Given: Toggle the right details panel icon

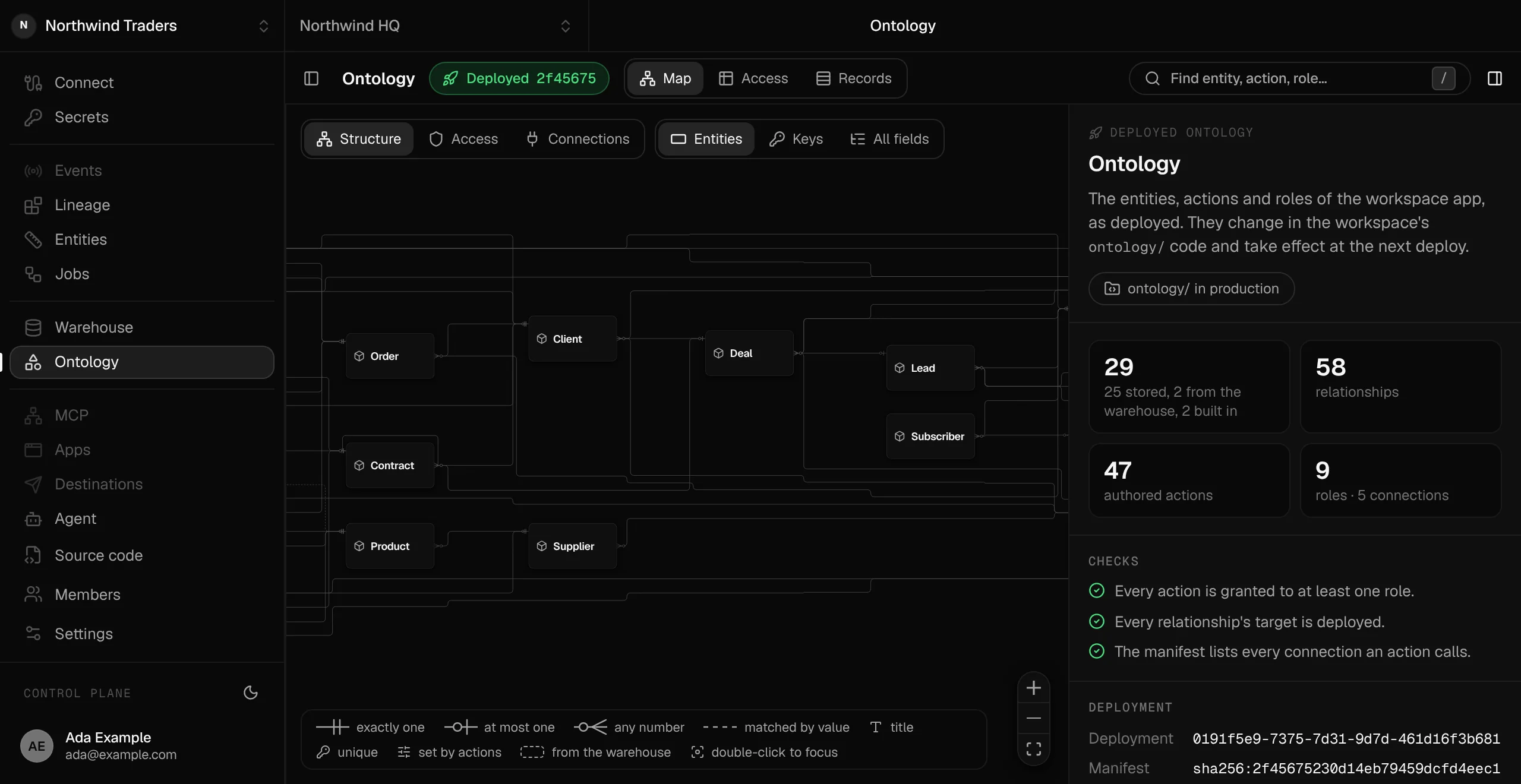Looking at the screenshot, I should coord(1495,78).
